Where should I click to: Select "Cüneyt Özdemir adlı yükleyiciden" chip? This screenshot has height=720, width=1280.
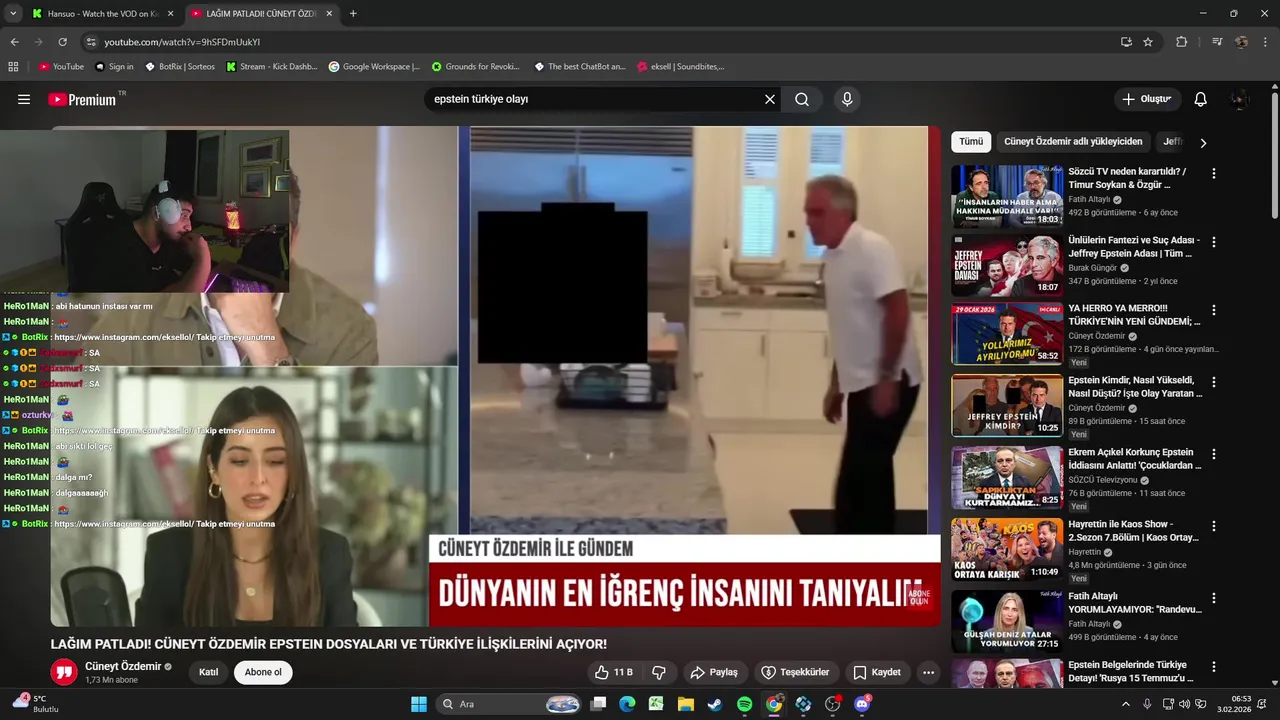click(x=1073, y=142)
